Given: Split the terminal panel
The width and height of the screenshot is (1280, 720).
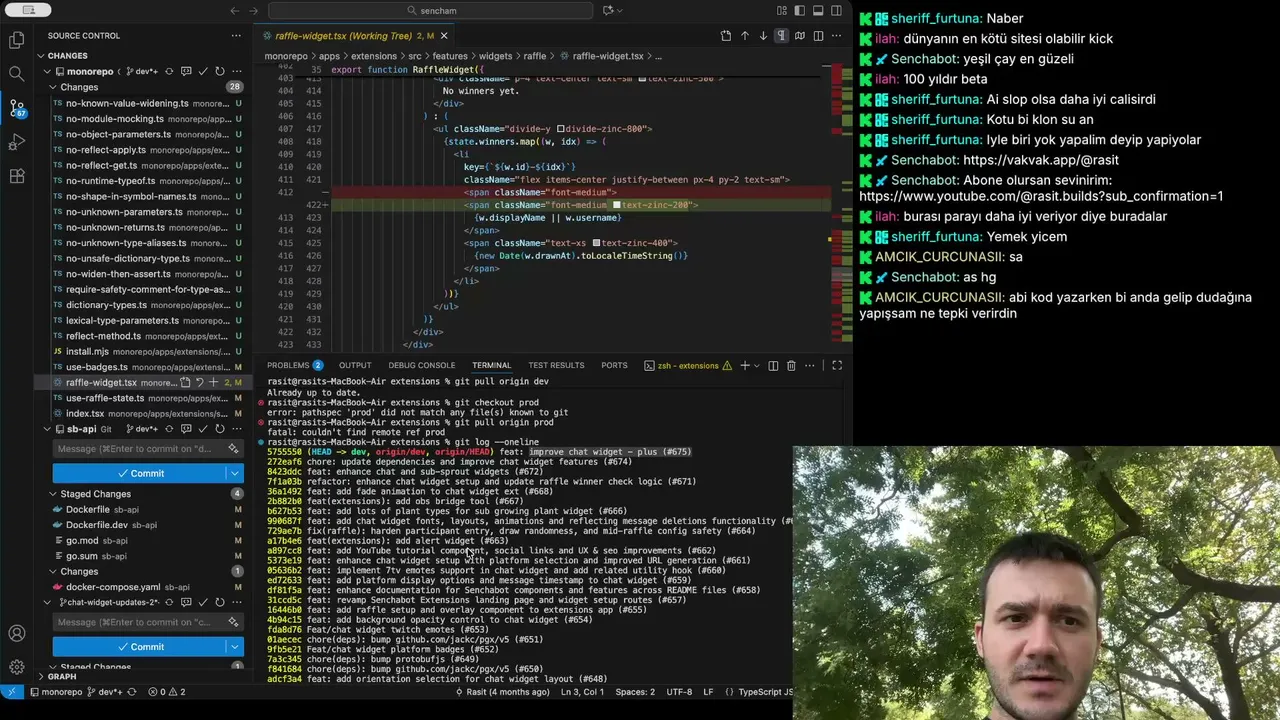Looking at the screenshot, I should (x=773, y=366).
